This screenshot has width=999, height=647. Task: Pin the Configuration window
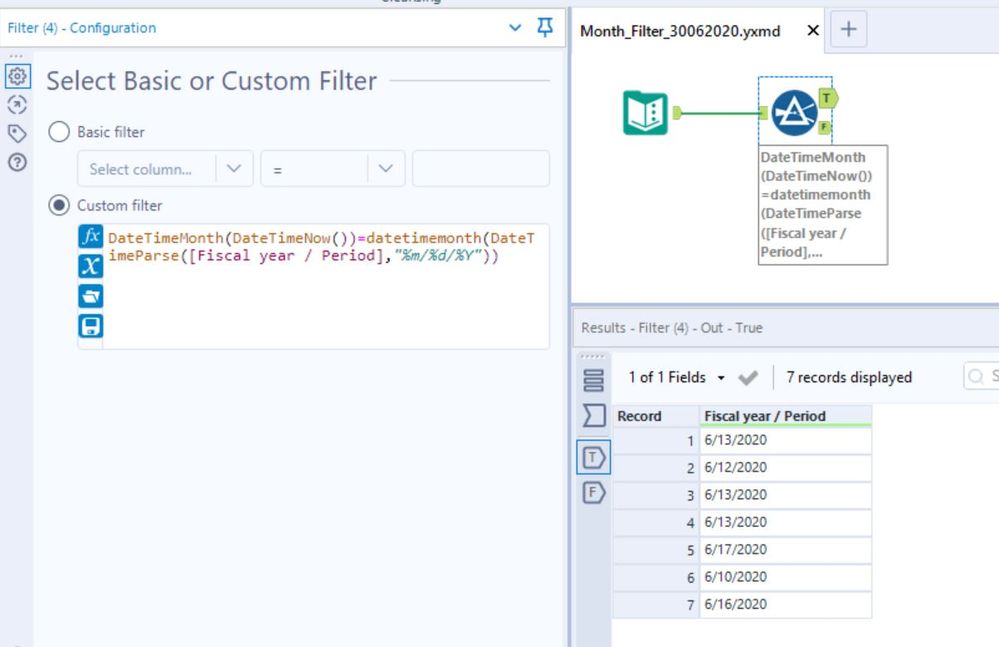pos(545,28)
